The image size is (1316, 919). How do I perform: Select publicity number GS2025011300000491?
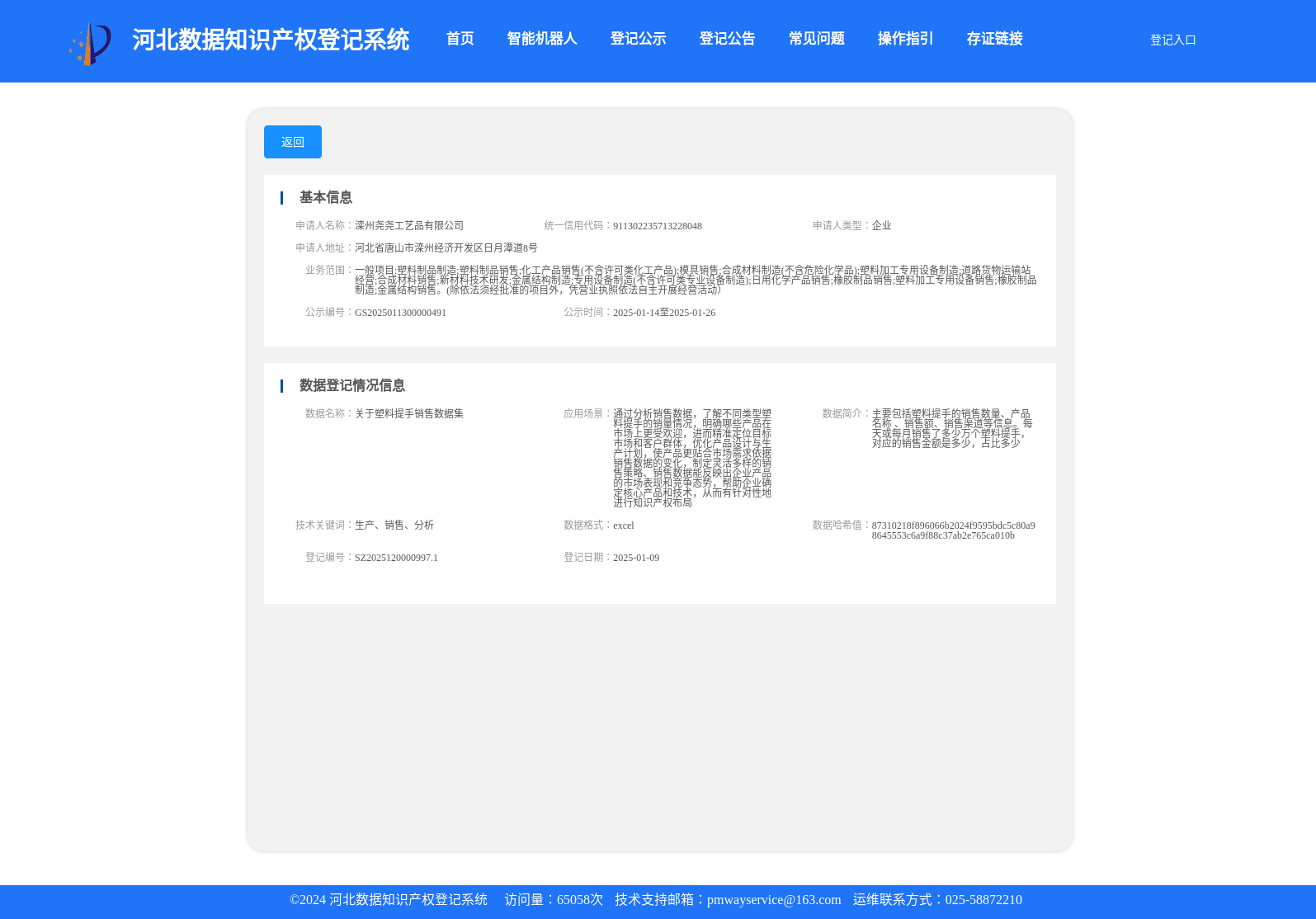coord(400,313)
